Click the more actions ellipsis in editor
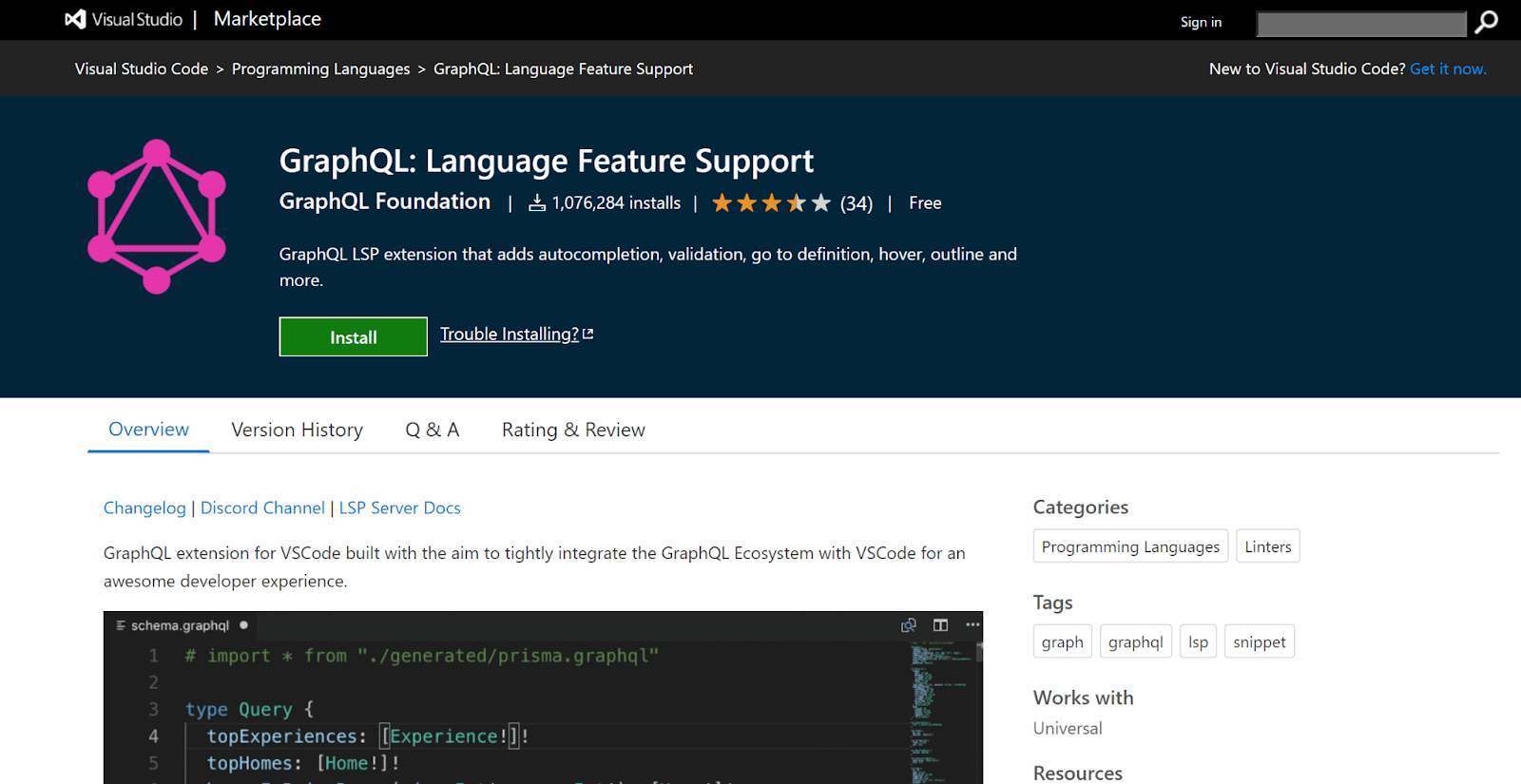The image size is (1521, 784). click(x=972, y=624)
